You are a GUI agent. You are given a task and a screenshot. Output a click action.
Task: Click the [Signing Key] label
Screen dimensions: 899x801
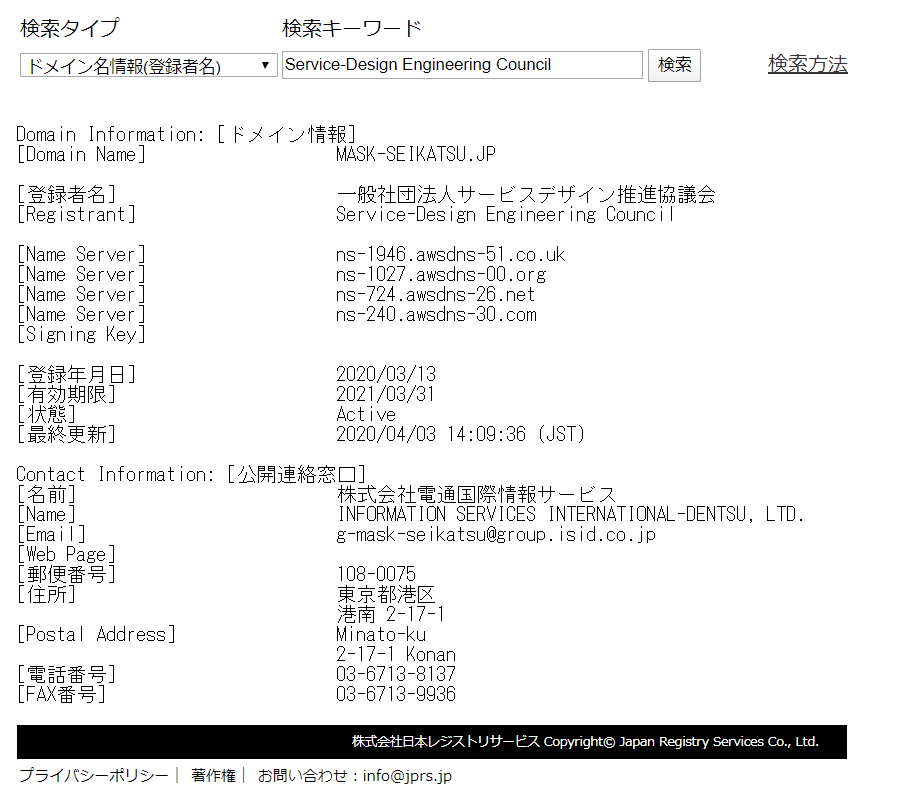[x=81, y=335]
